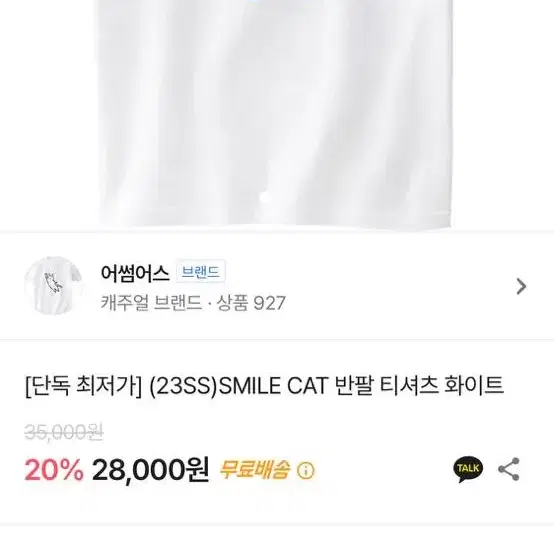Tap the (23SS) season text in title

(x=183, y=386)
